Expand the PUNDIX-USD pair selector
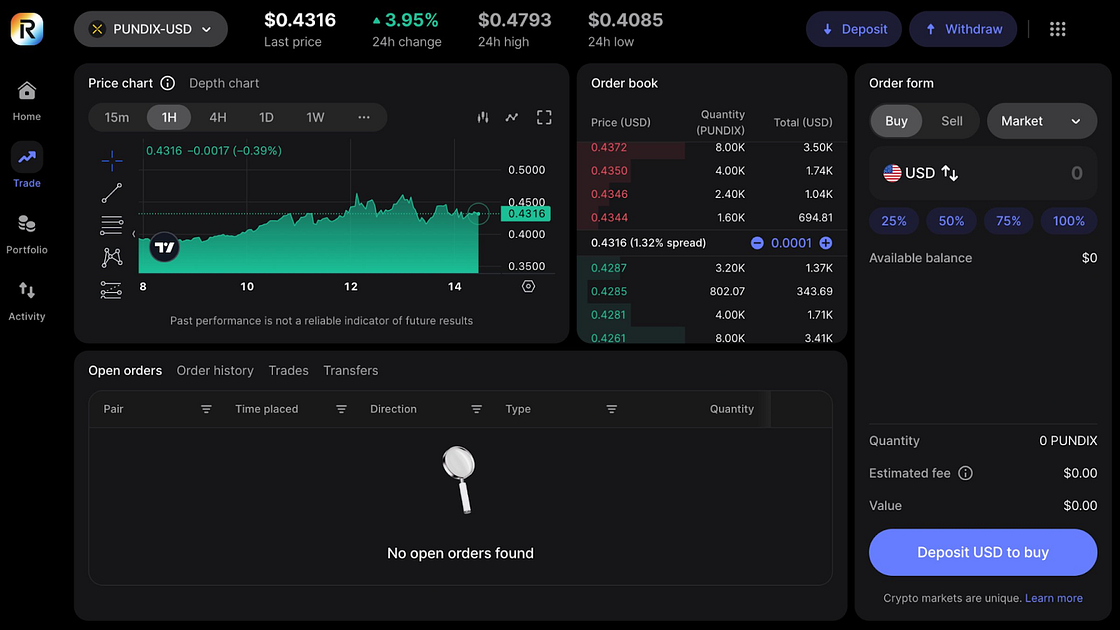Image resolution: width=1120 pixels, height=630 pixels. [x=151, y=29]
